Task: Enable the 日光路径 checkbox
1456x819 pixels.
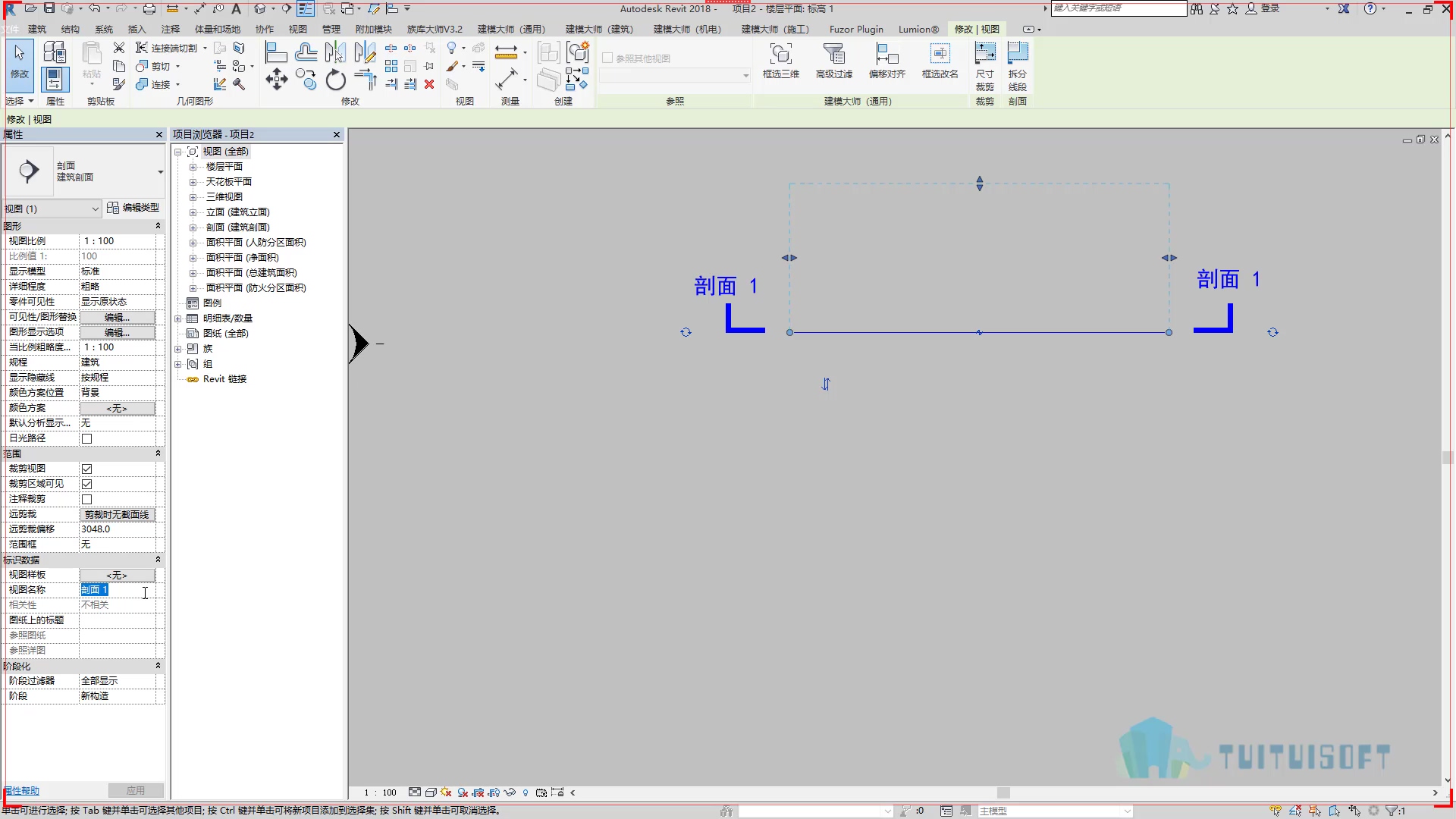Action: coord(86,438)
